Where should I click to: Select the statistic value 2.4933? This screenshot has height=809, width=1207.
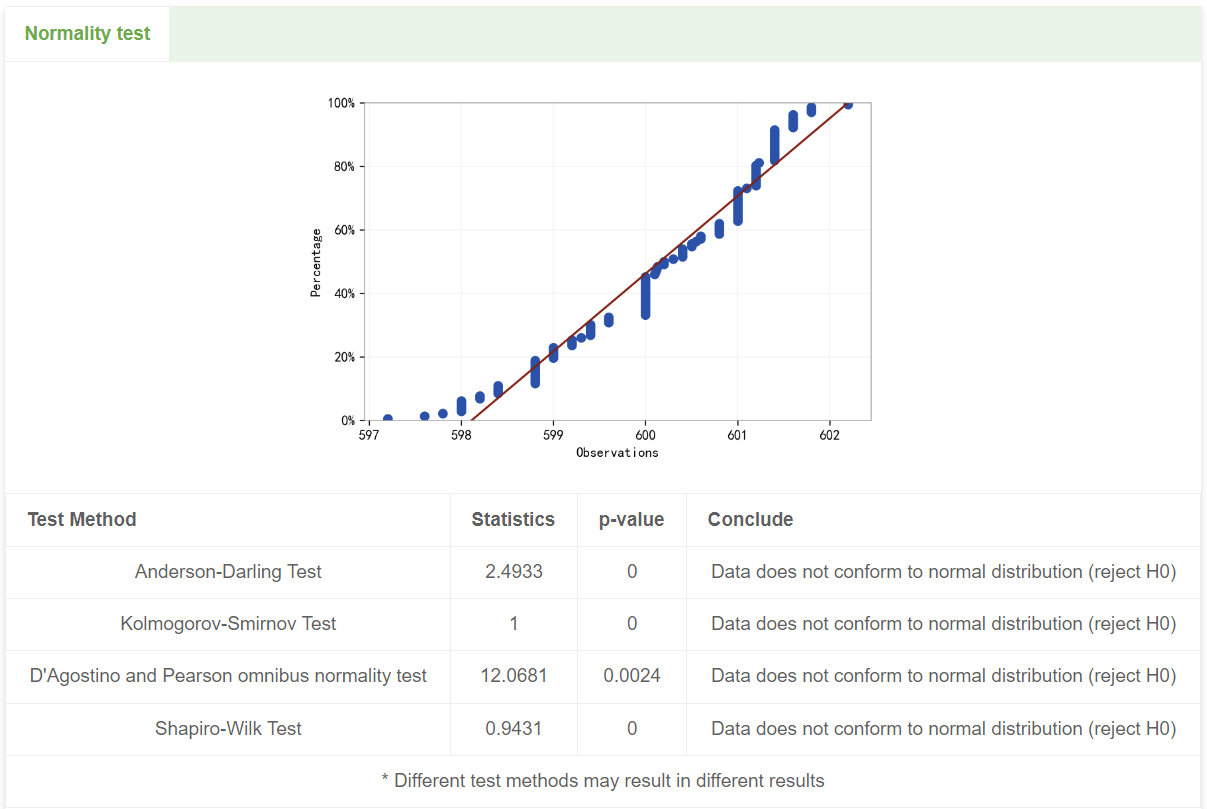513,571
